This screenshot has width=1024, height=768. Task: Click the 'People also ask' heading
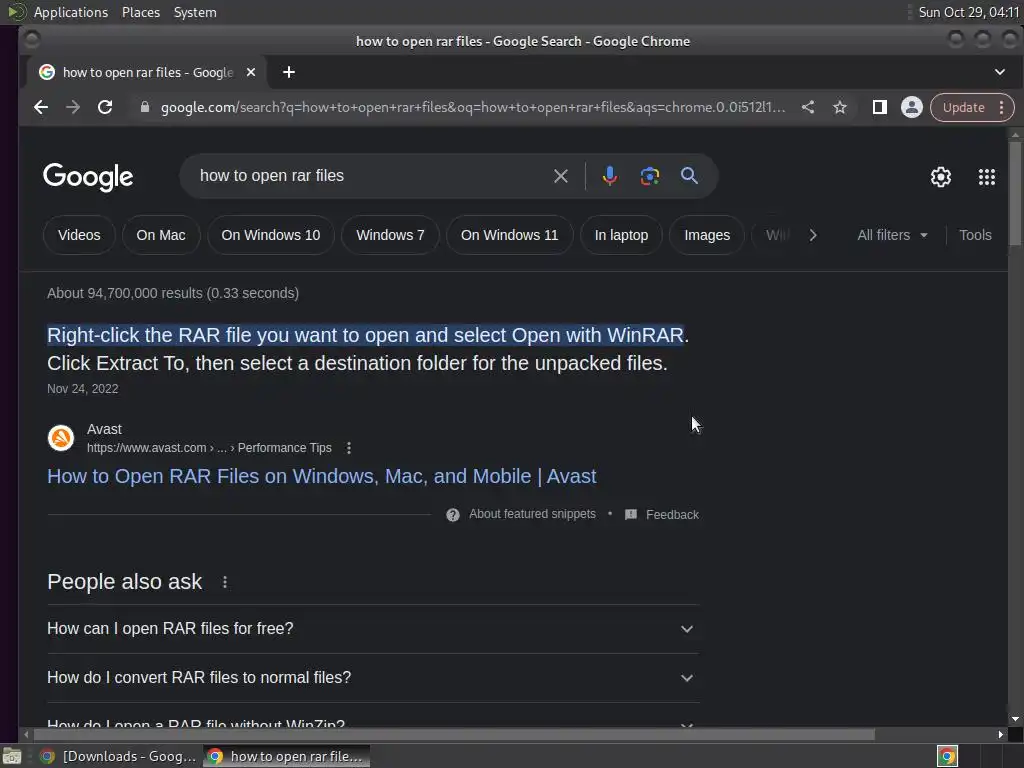125,582
